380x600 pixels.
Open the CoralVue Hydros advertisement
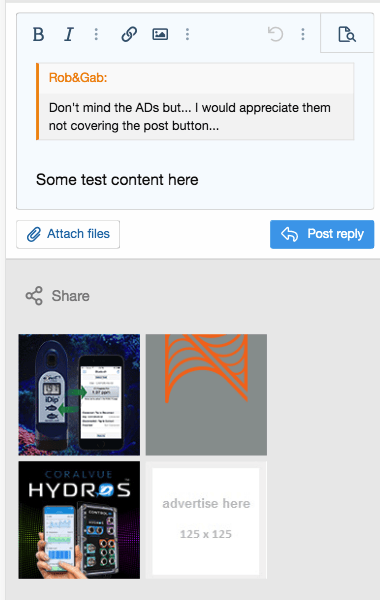79,520
